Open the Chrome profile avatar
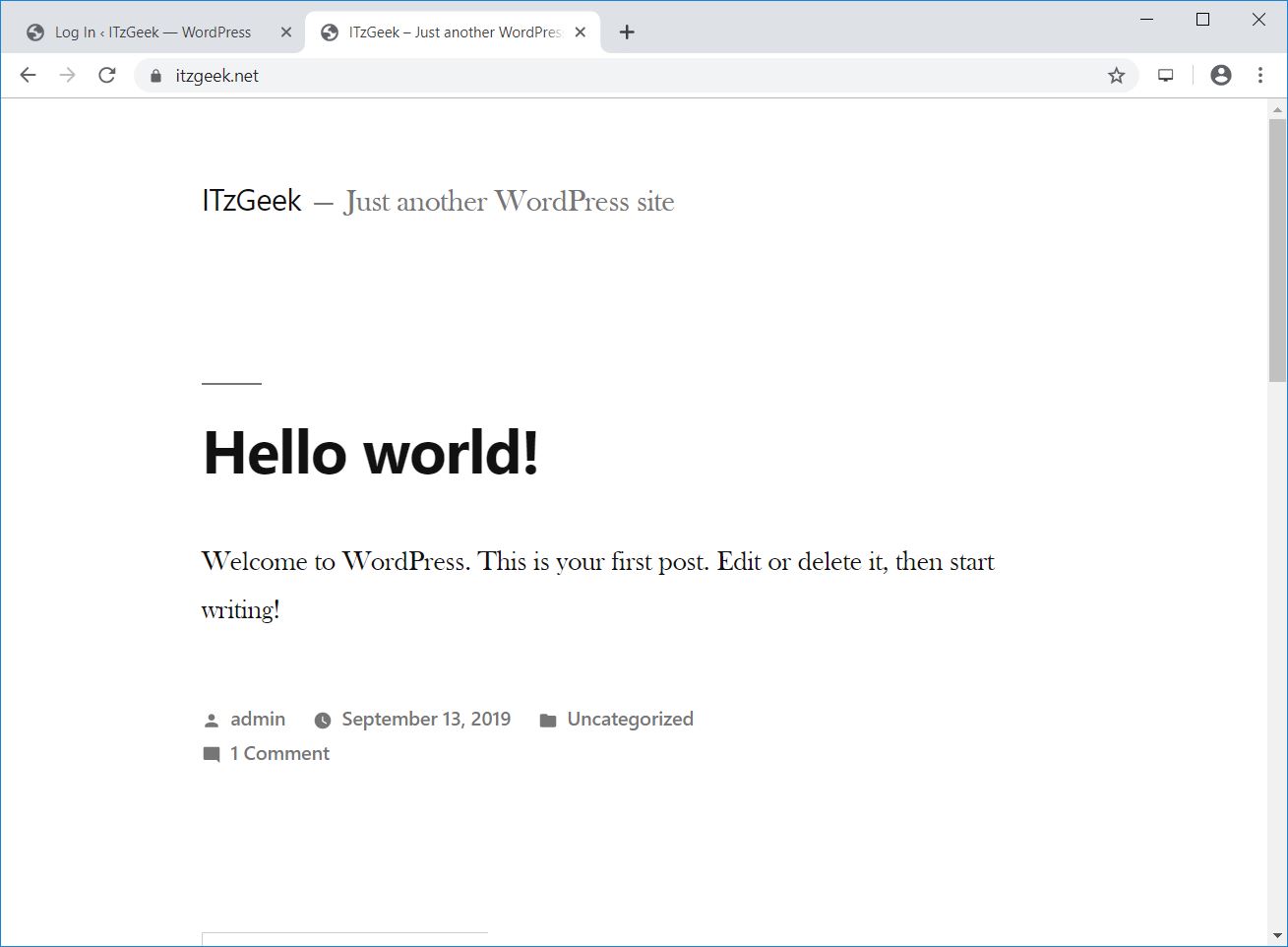Viewport: 1288px width, 947px height. pos(1221,76)
